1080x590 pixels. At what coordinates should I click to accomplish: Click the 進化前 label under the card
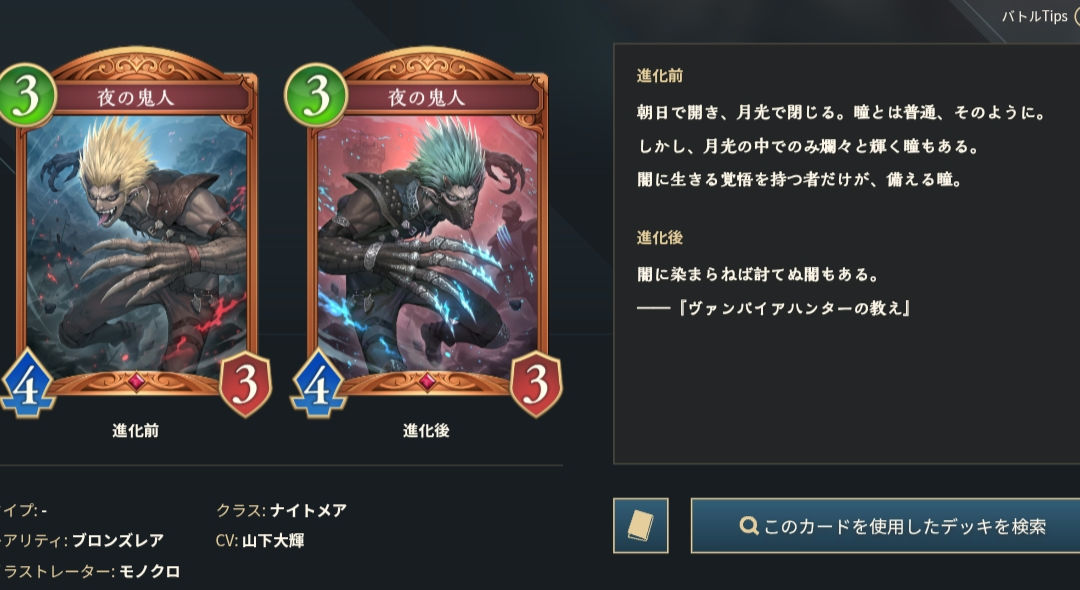tap(136, 431)
